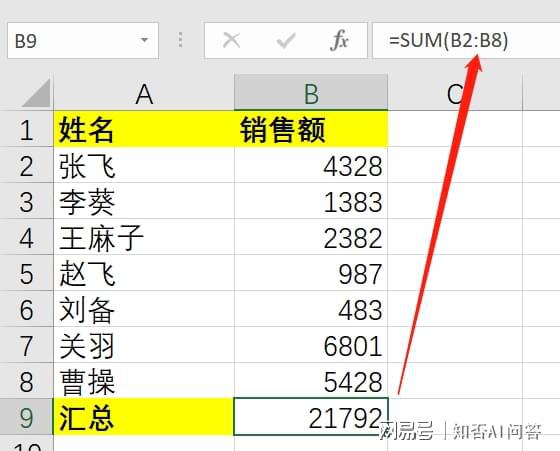Viewport: 560px width, 451px height.
Task: Select the 汇总 cell
Action: 144,417
